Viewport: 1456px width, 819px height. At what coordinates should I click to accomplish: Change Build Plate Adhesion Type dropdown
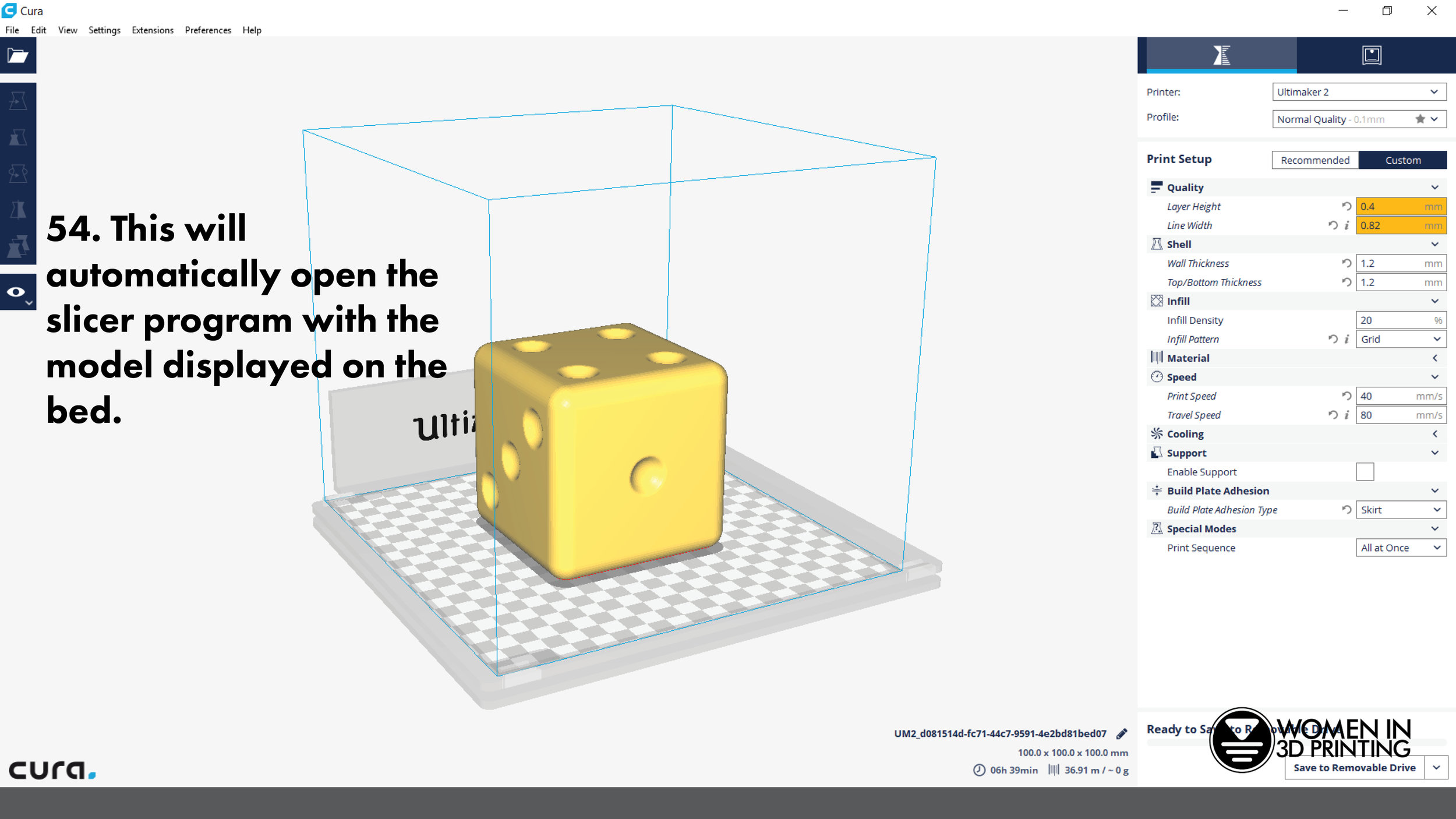pos(1398,510)
